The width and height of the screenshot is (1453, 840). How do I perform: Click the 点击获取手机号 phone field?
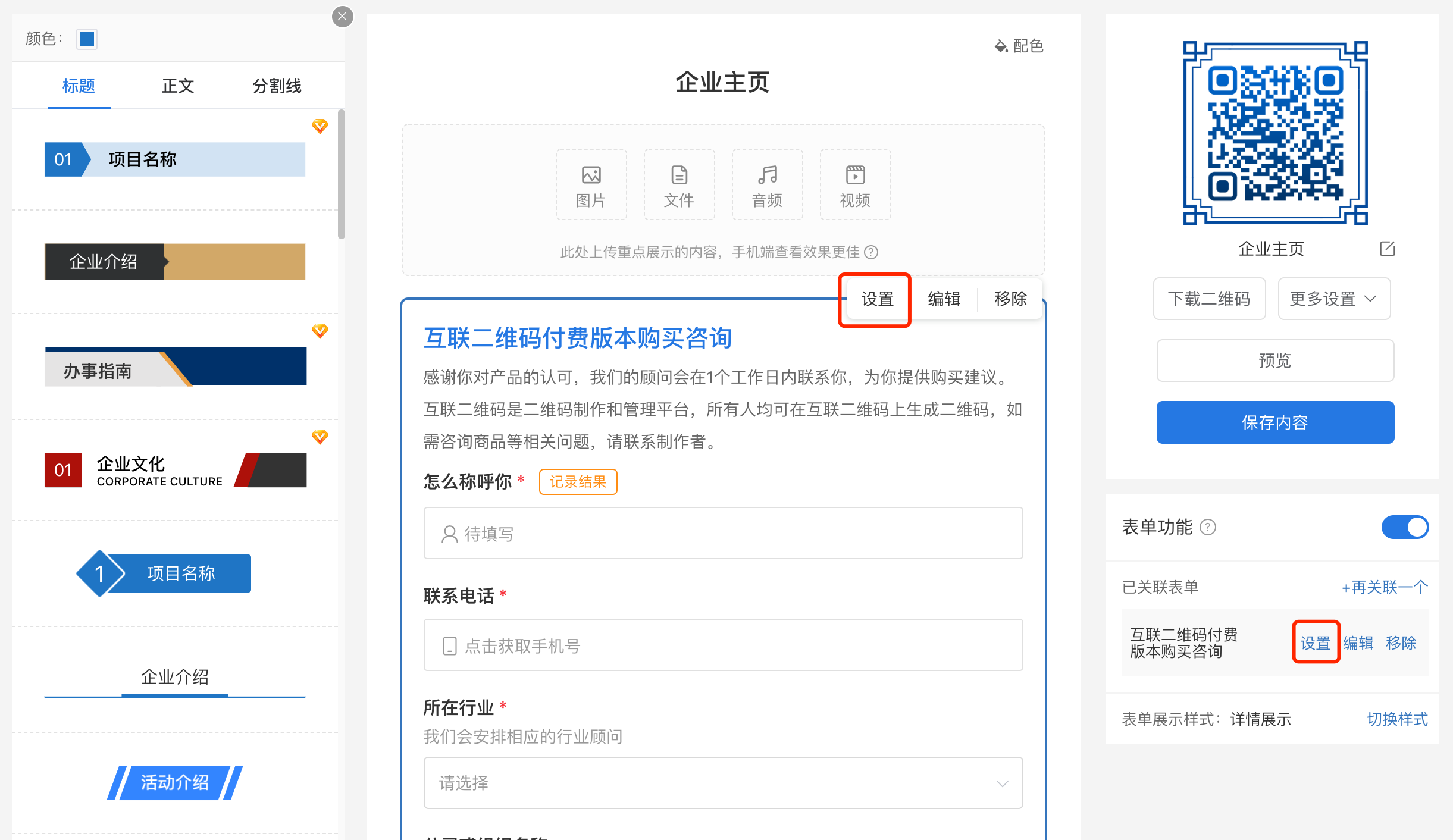[x=723, y=645]
